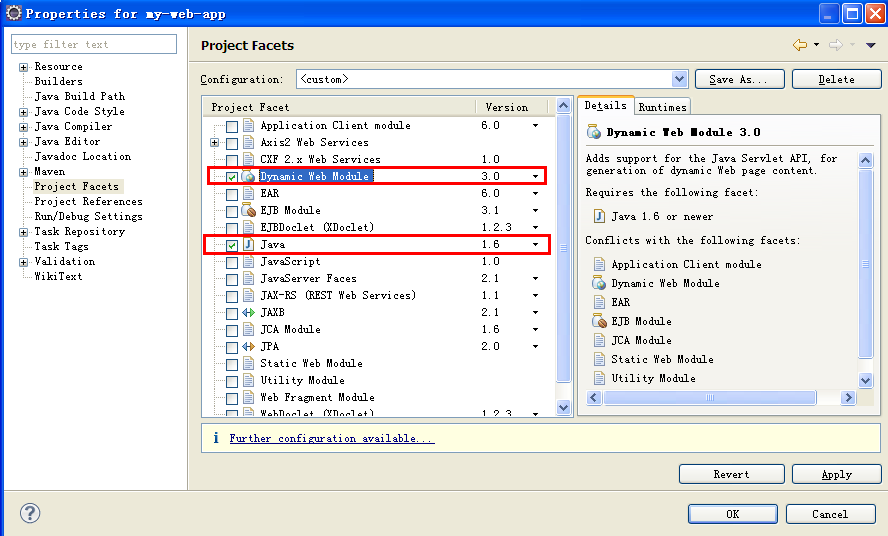Viewport: 888px width, 536px height.
Task: Select Java Build Path in the tree
Action: pos(80,96)
